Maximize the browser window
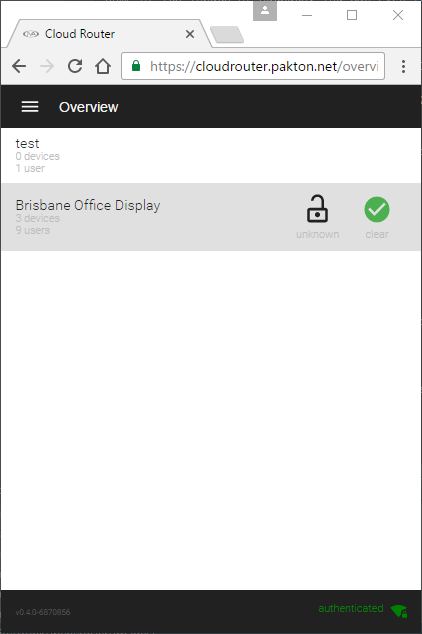This screenshot has width=422, height=634. [352, 15]
